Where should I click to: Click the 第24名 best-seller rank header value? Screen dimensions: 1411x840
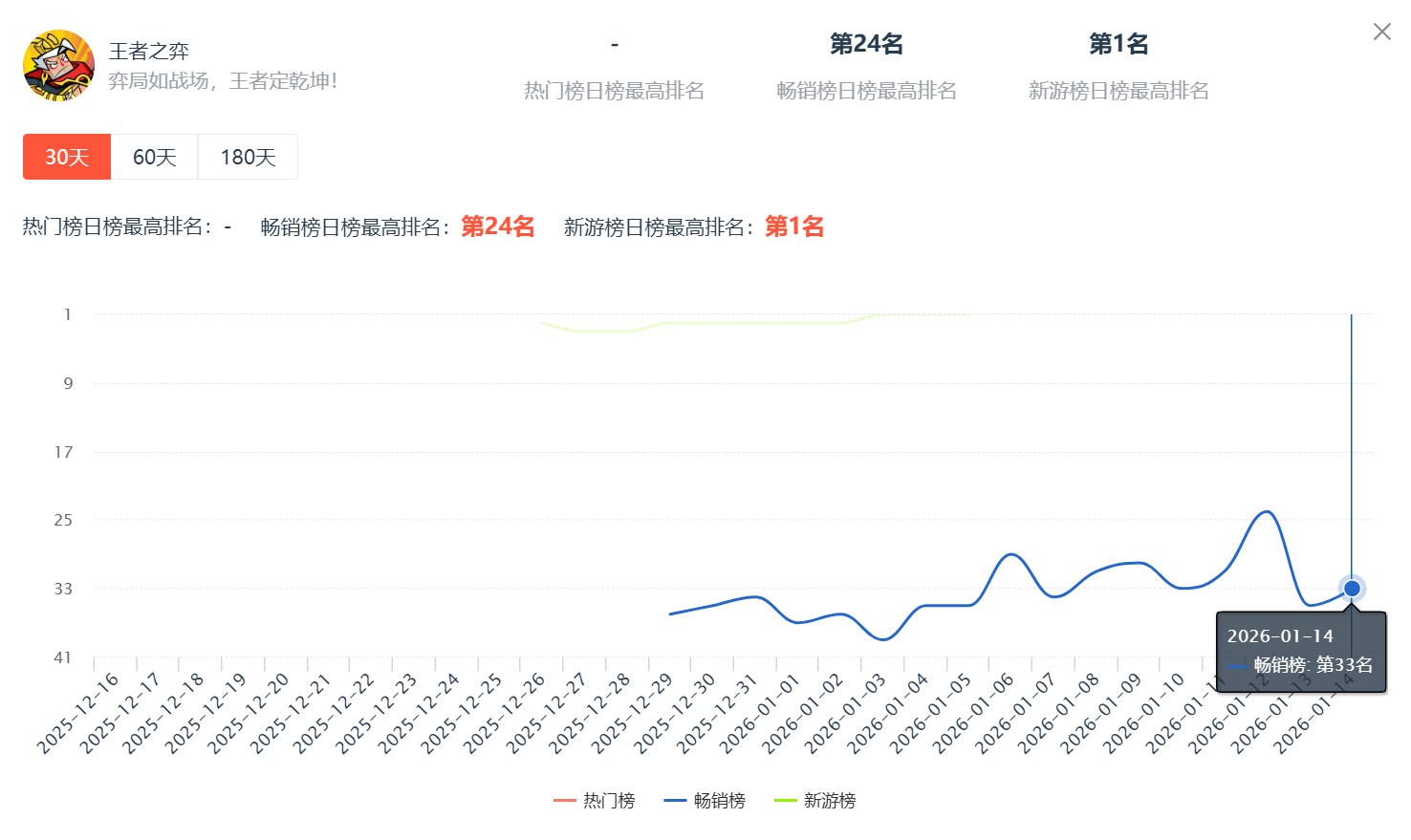click(866, 44)
